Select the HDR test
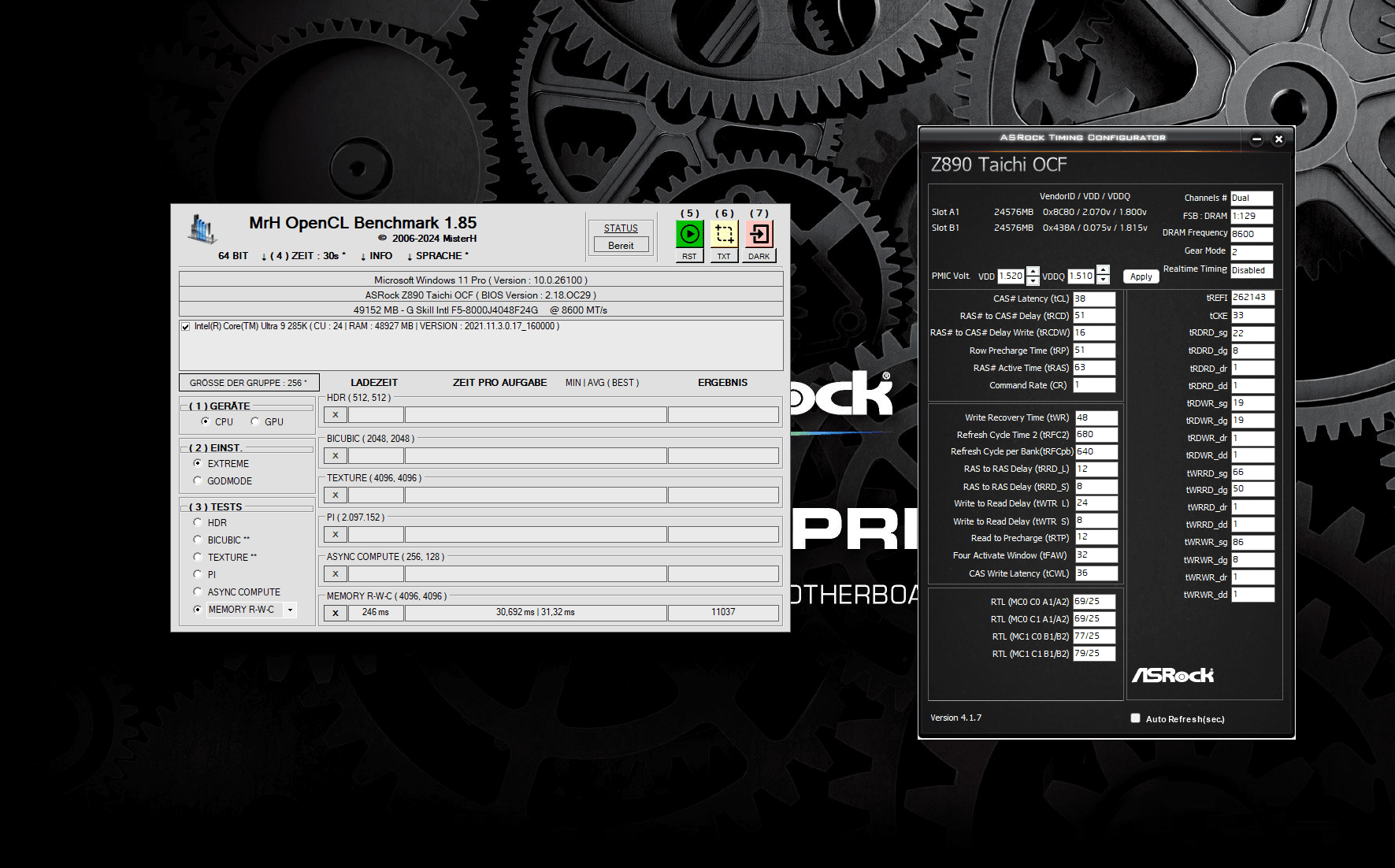1395x868 pixels. [198, 522]
